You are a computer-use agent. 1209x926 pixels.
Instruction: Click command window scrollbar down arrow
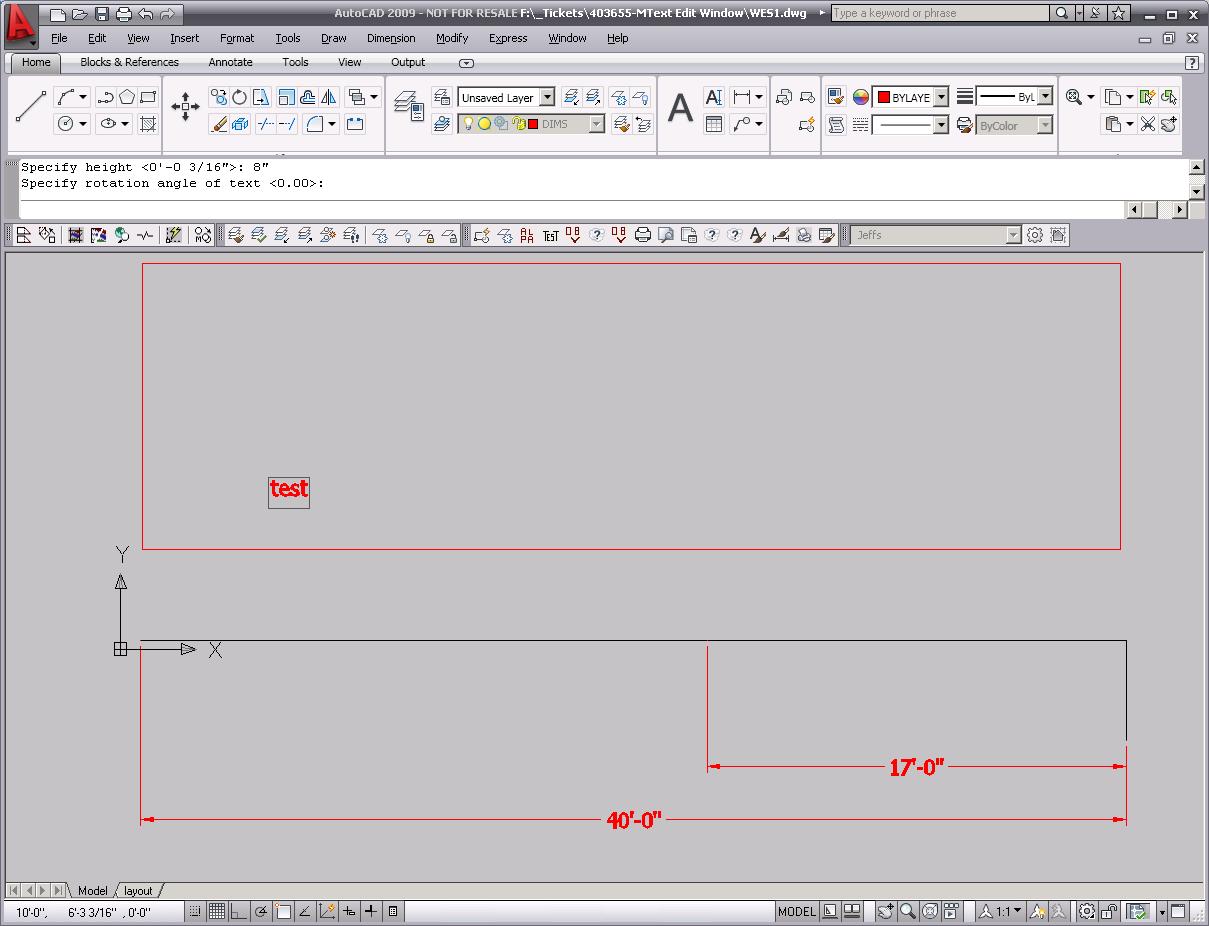tap(1197, 190)
